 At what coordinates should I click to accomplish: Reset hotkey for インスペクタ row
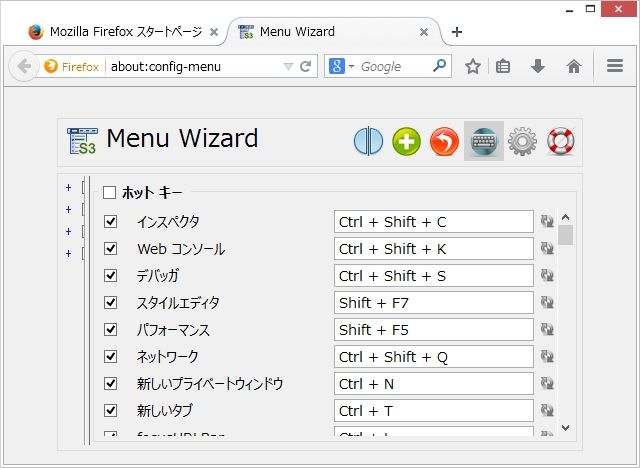[x=547, y=221]
